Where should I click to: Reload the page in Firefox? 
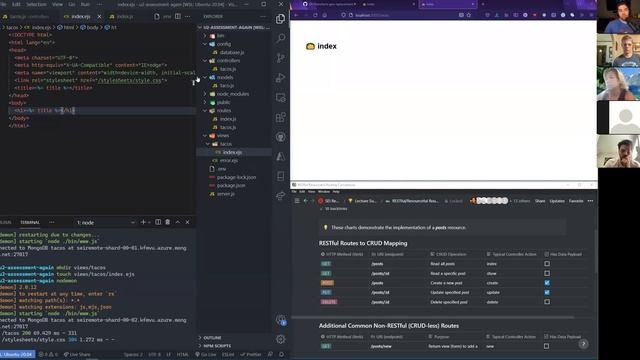pyautogui.click(x=316, y=15)
